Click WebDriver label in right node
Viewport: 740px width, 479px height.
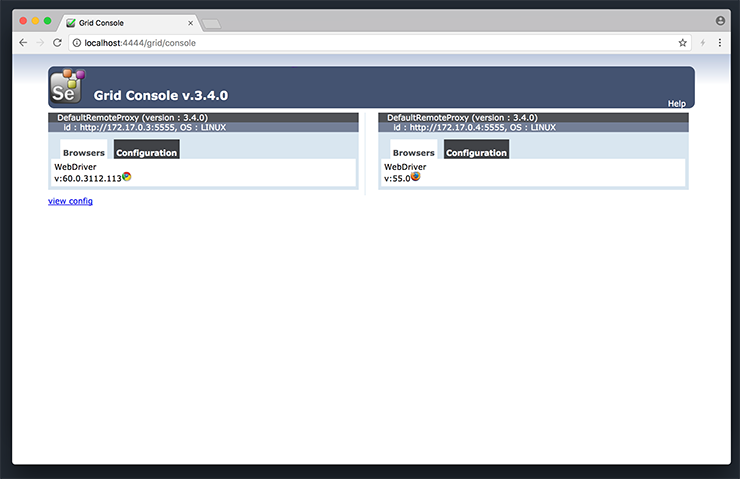[x=405, y=167]
